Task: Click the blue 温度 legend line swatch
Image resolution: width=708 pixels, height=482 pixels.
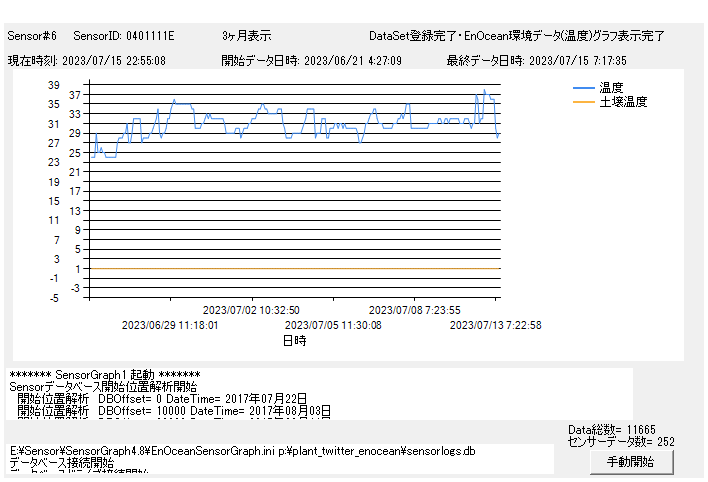Action: pyautogui.click(x=584, y=88)
